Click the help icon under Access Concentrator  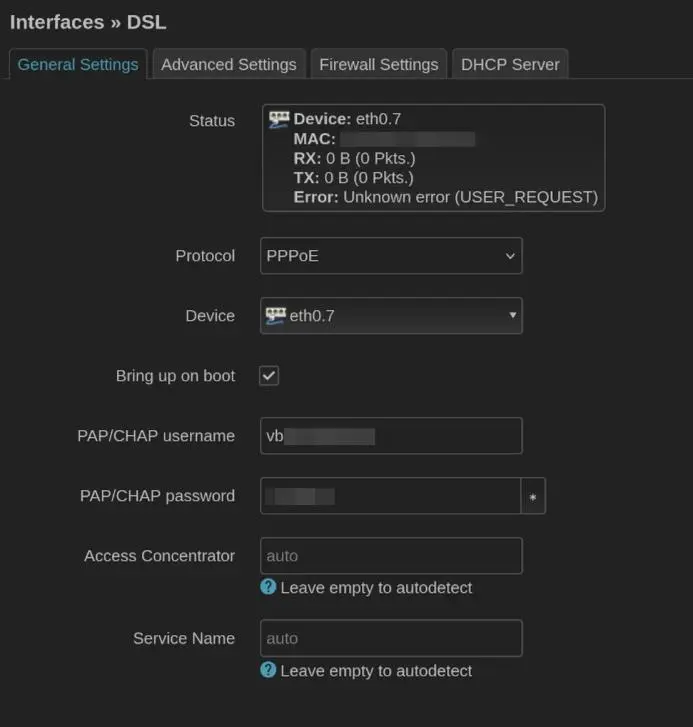(268, 587)
